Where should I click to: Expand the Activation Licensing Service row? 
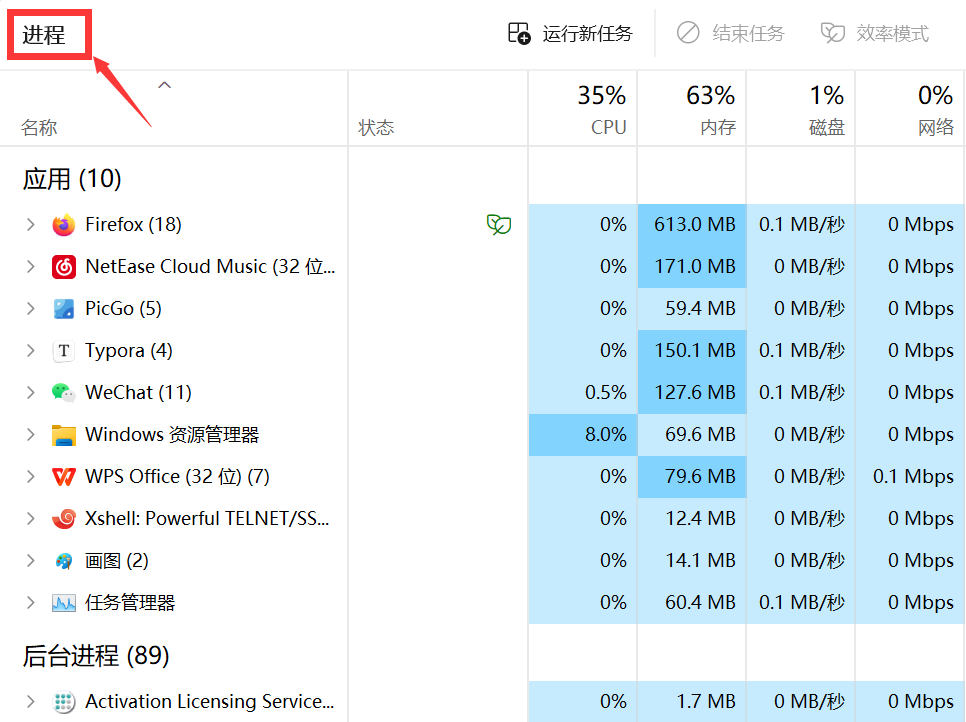30,701
